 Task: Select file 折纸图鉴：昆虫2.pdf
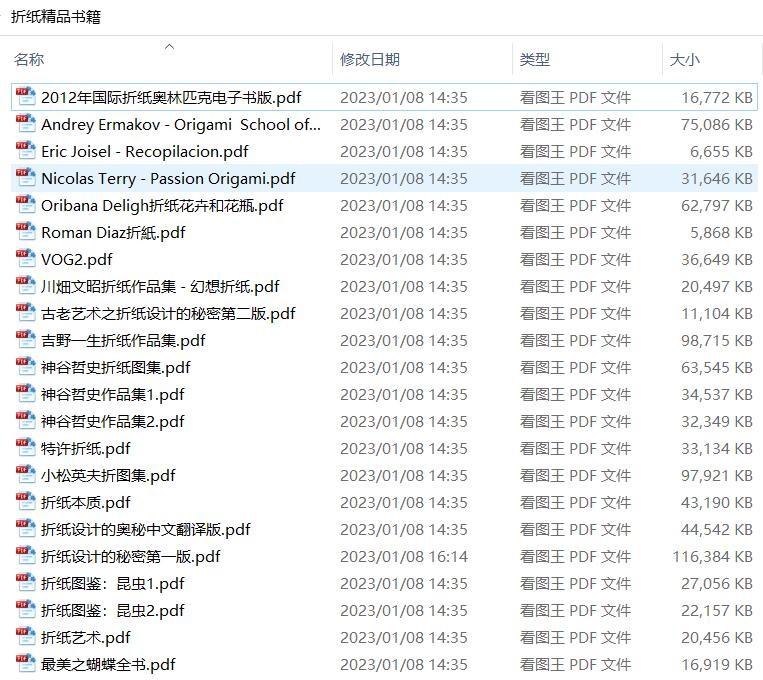(x=112, y=611)
